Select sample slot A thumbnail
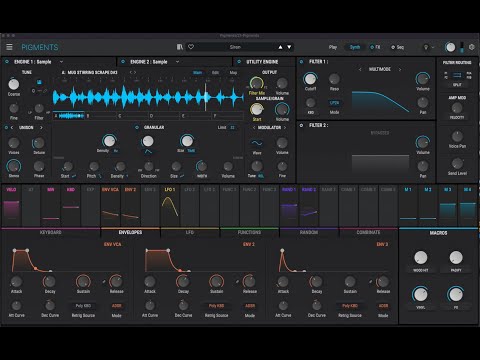 (69, 116)
